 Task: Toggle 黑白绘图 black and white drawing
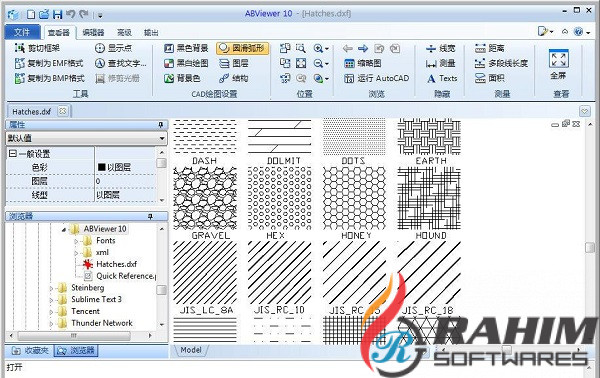(186, 63)
